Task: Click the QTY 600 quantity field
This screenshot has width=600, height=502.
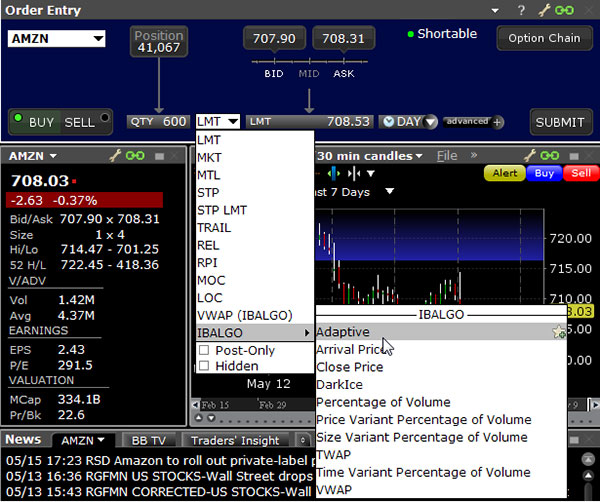Action: tap(158, 122)
